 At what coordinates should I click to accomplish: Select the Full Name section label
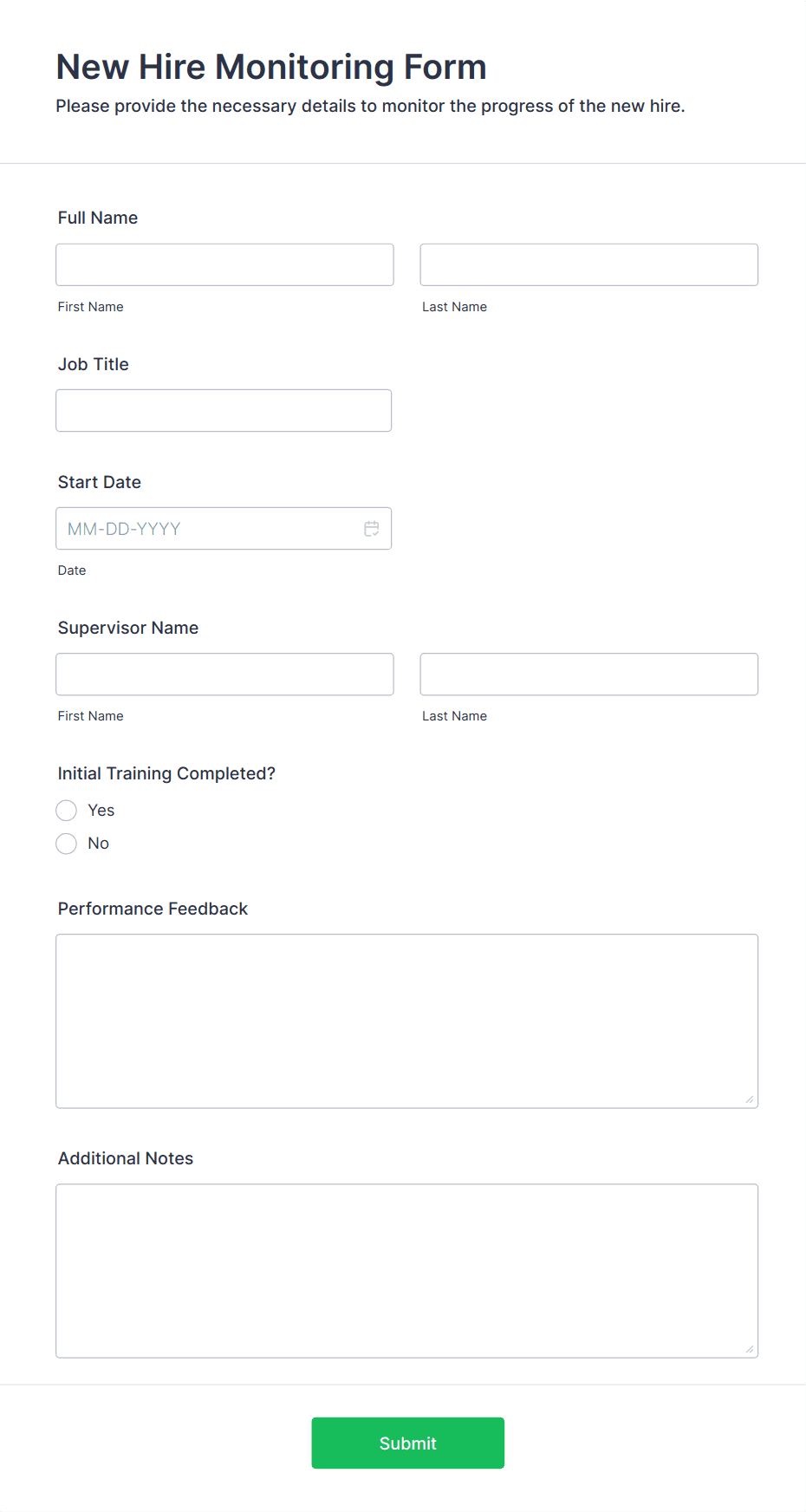pos(97,218)
